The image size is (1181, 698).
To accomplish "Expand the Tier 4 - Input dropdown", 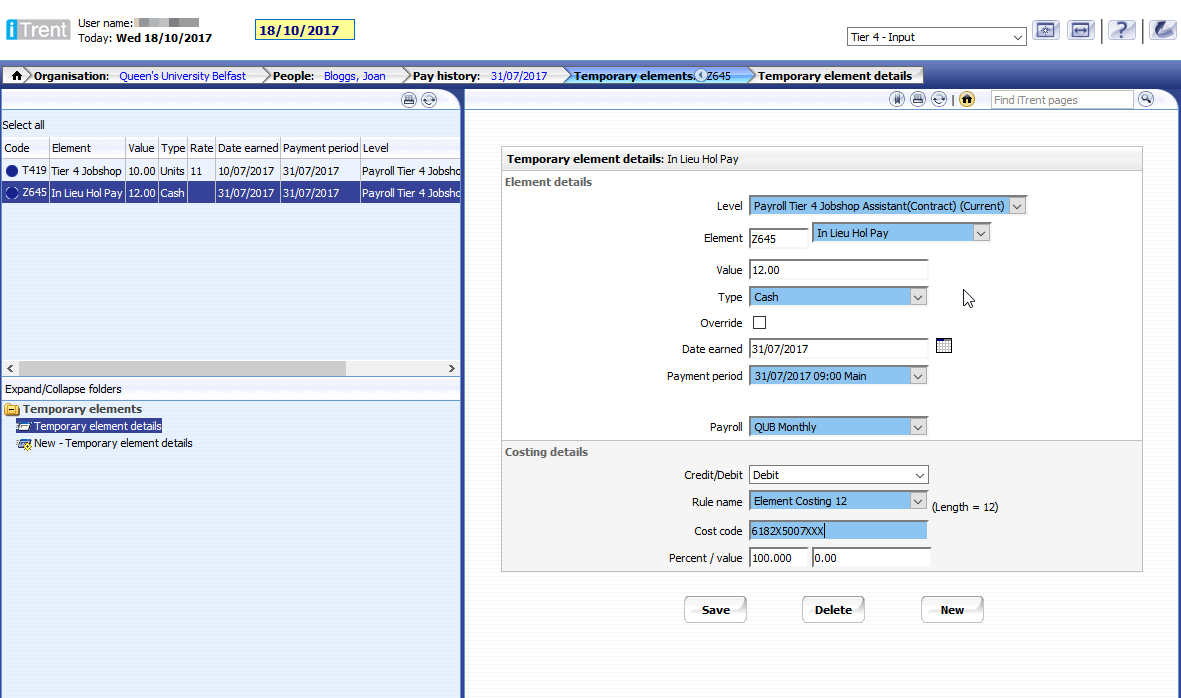I will [936, 37].
